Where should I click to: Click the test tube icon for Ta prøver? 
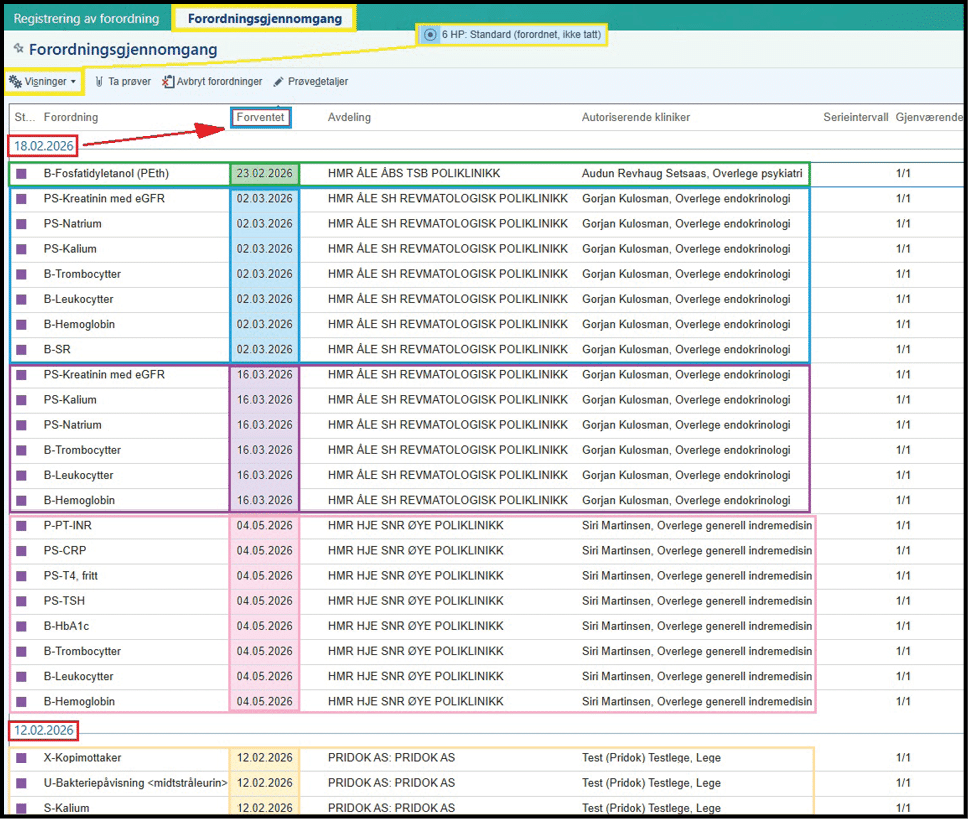(99, 81)
